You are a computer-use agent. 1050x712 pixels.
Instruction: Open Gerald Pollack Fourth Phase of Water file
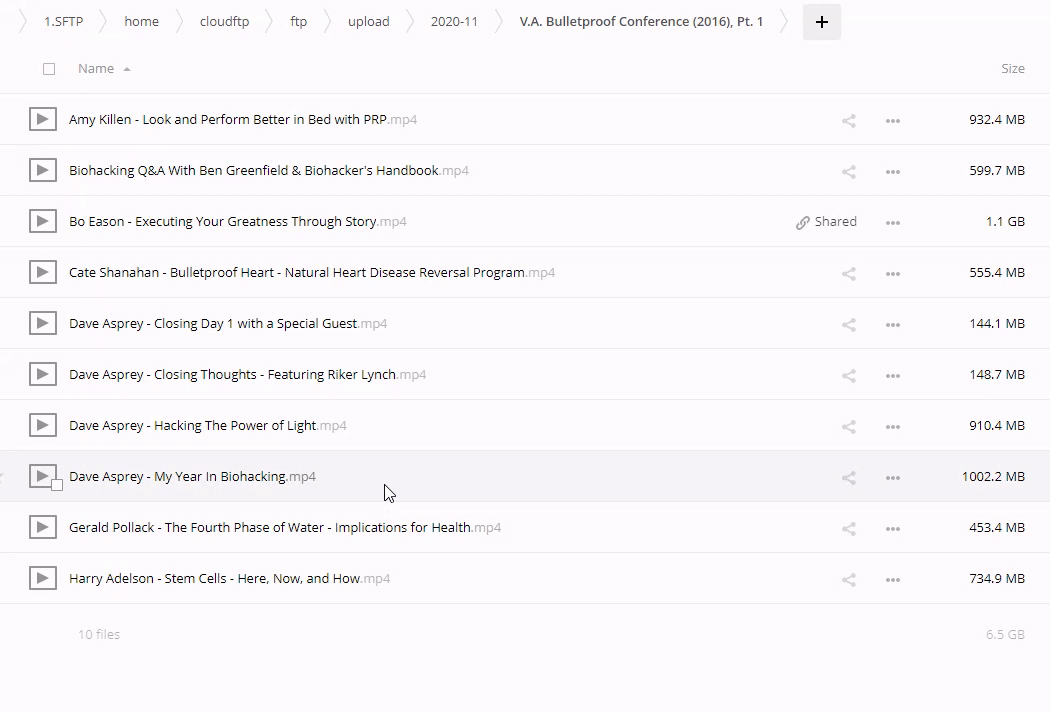coord(270,528)
